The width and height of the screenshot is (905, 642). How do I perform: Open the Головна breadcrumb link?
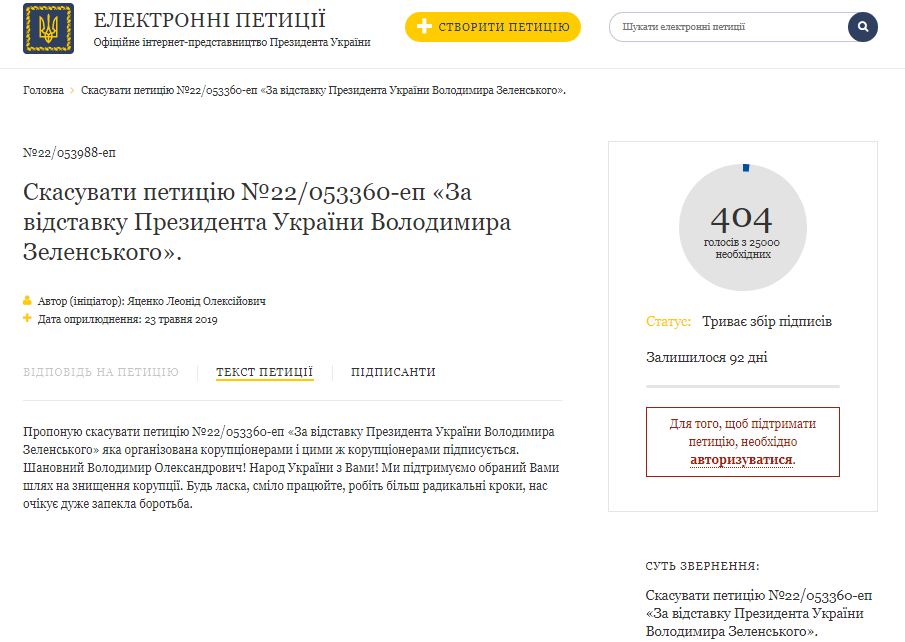[x=44, y=91]
